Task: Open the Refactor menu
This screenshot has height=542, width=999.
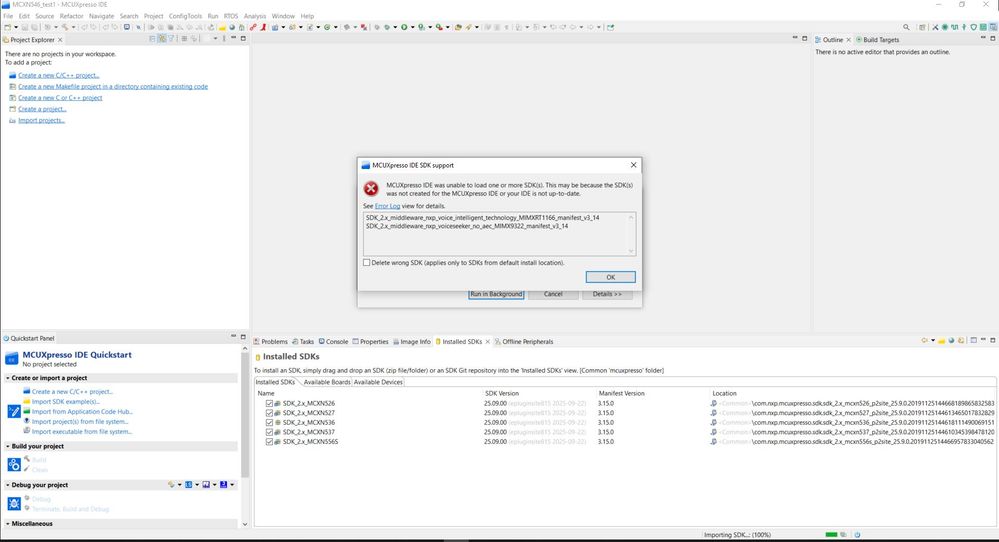Action: (x=71, y=16)
